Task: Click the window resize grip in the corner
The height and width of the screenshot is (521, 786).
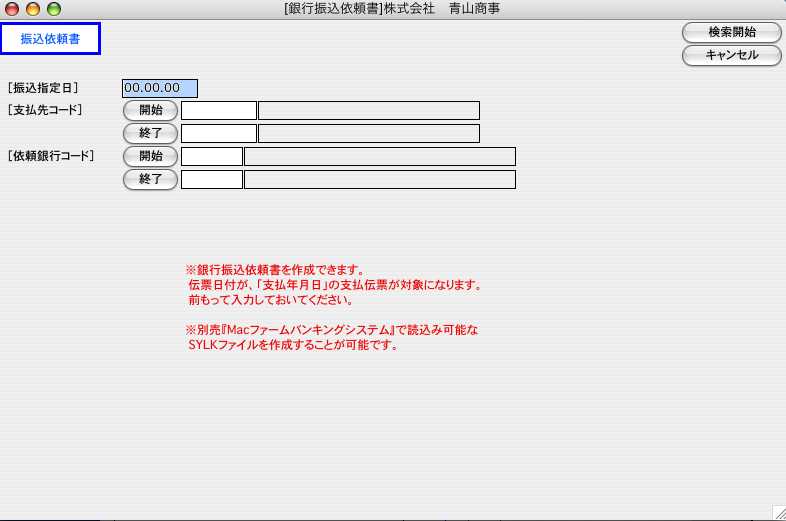Action: tap(777, 511)
